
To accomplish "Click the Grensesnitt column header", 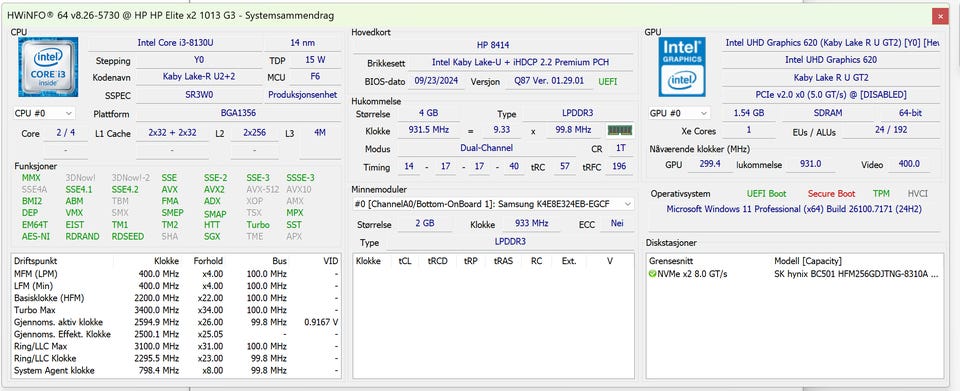I will [x=710, y=261].
